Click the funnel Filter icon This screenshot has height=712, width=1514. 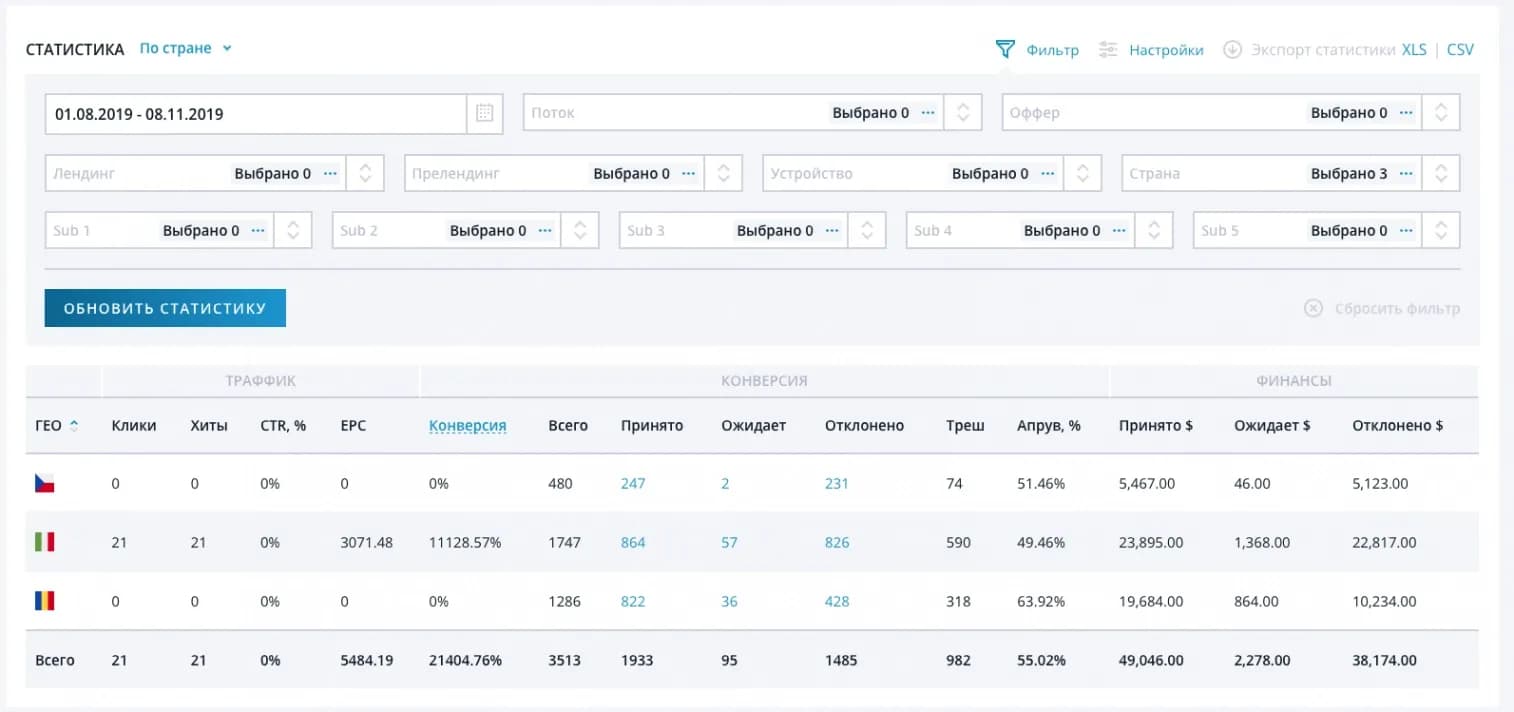click(1005, 49)
